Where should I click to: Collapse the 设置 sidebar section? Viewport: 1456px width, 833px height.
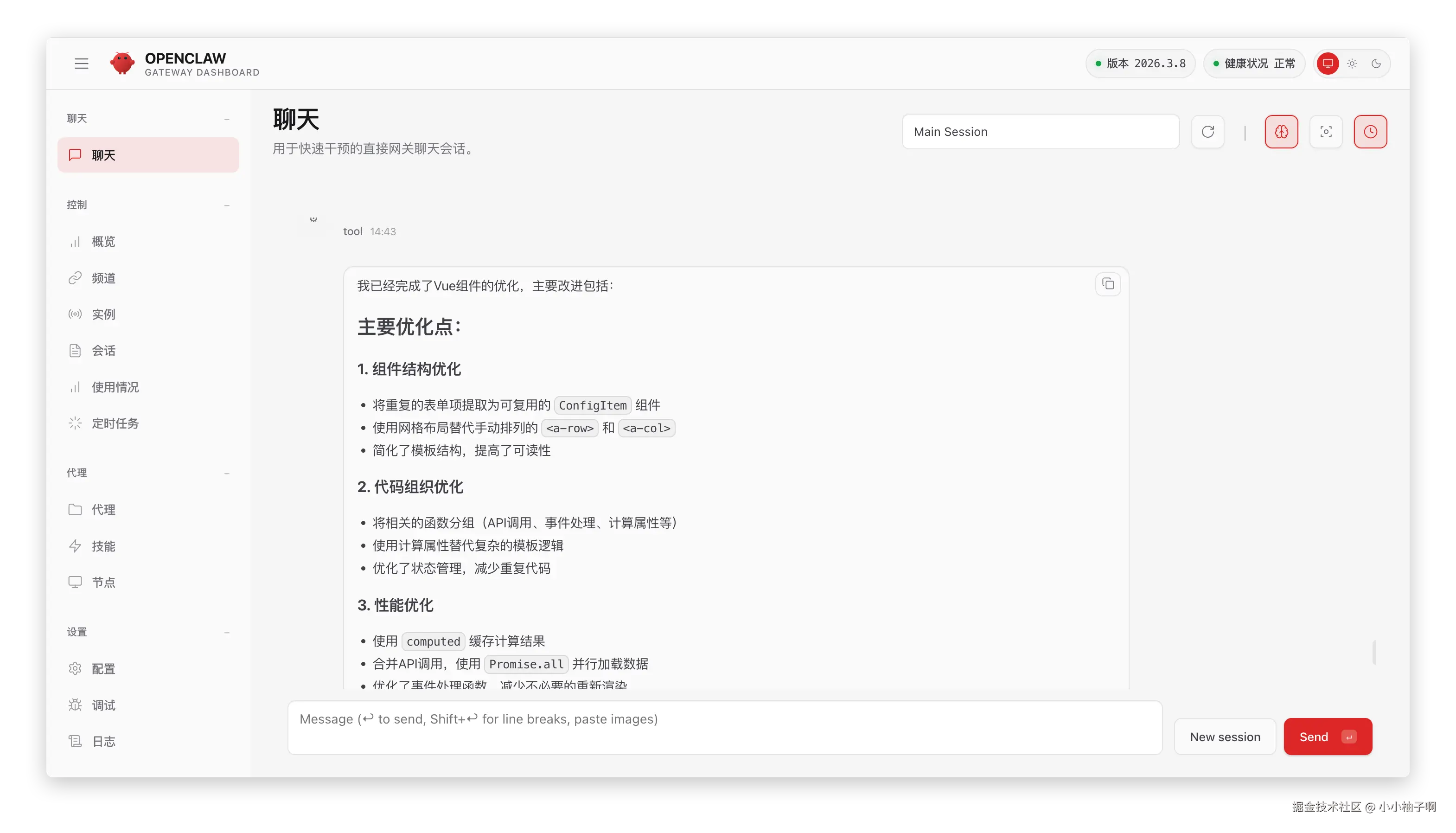coord(227,632)
